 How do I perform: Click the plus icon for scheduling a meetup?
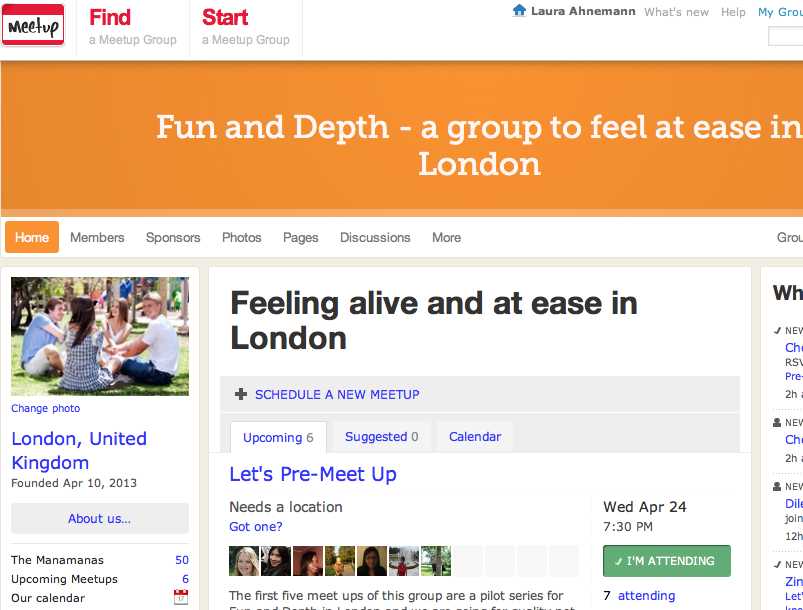tap(241, 394)
